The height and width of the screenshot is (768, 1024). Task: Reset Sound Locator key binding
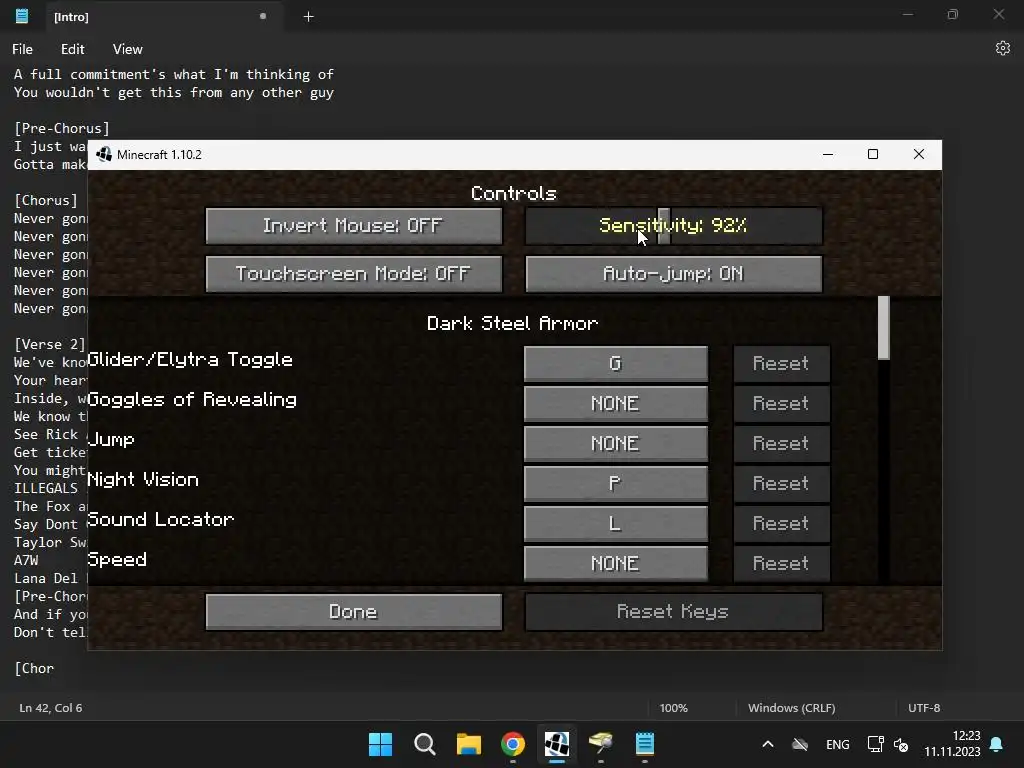[x=782, y=523]
